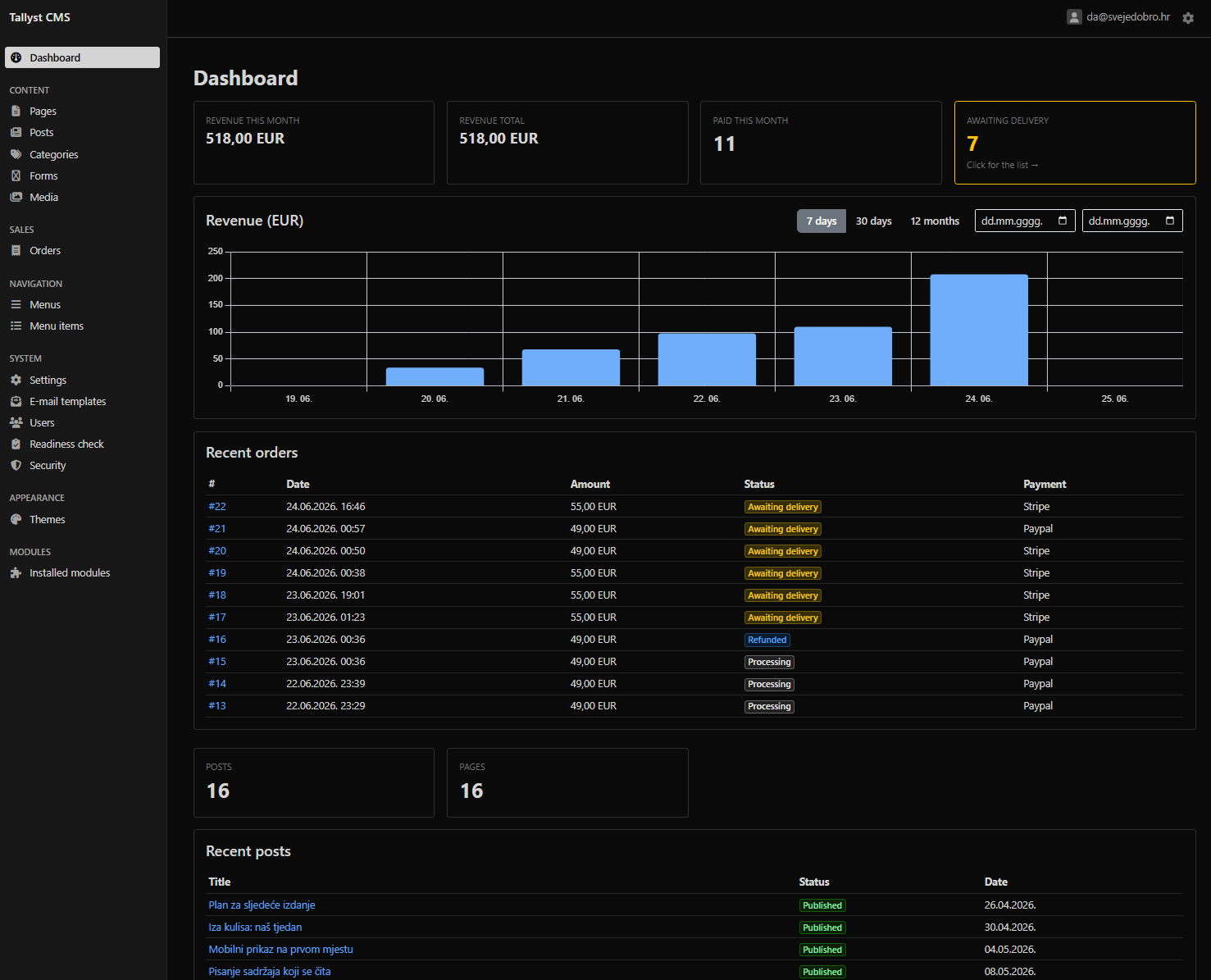Open post 'Iza kulisa: naš tjedan'
1211x980 pixels.
tap(255, 928)
